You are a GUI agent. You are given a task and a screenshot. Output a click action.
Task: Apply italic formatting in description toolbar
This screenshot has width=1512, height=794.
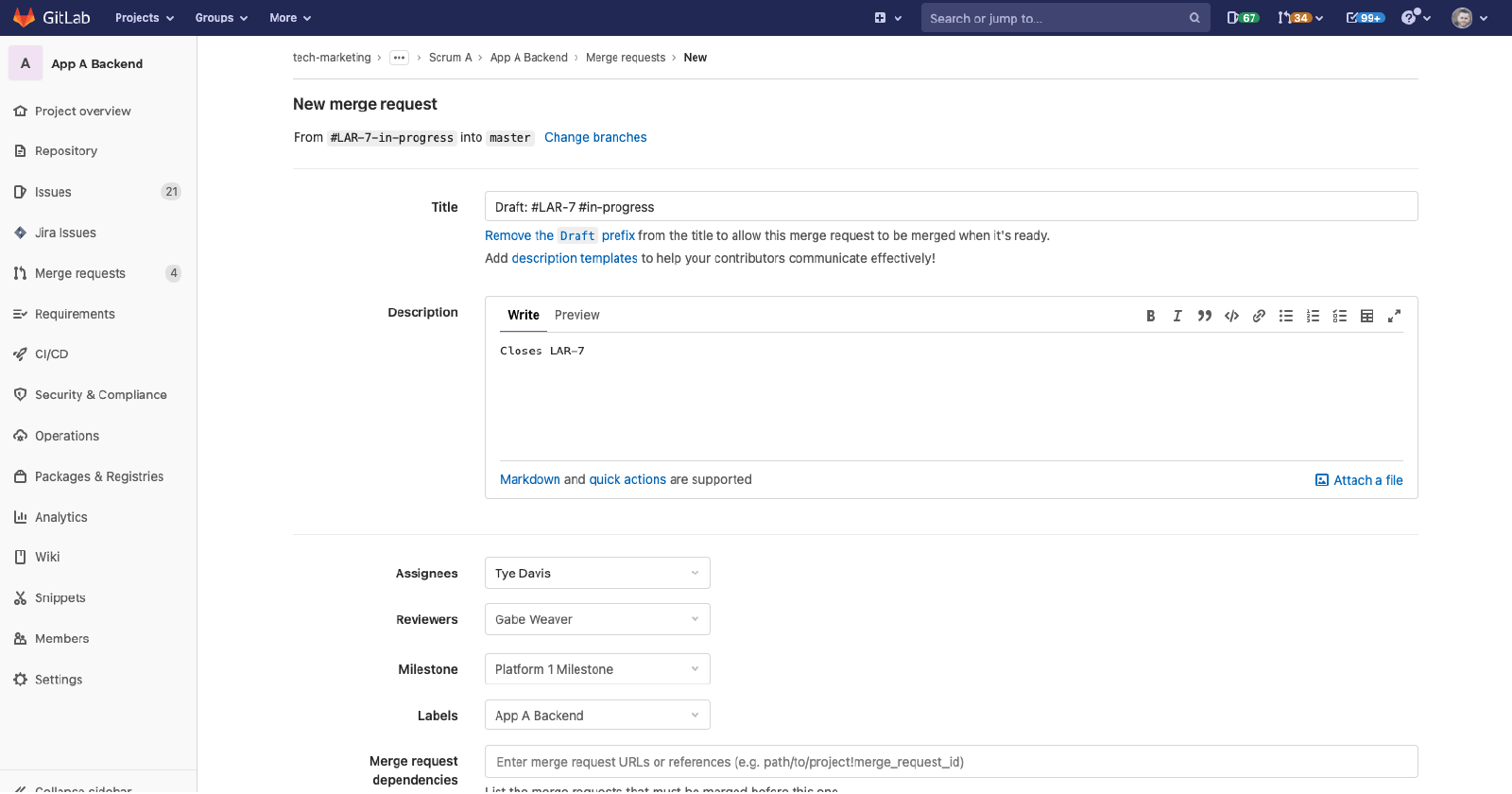click(x=1177, y=316)
